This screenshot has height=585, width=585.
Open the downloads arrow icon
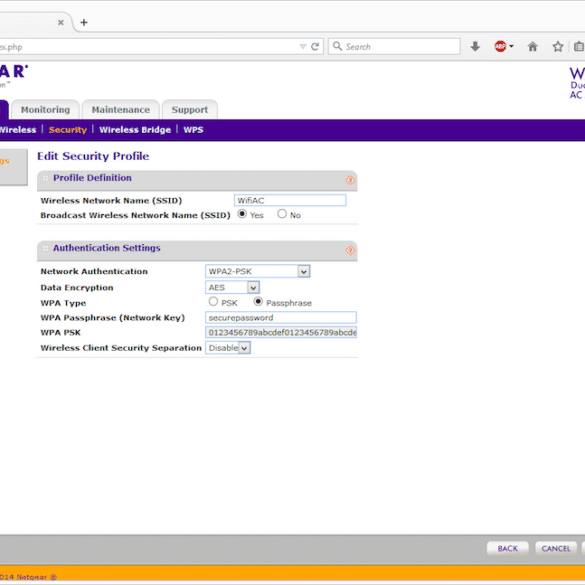pyautogui.click(x=475, y=47)
